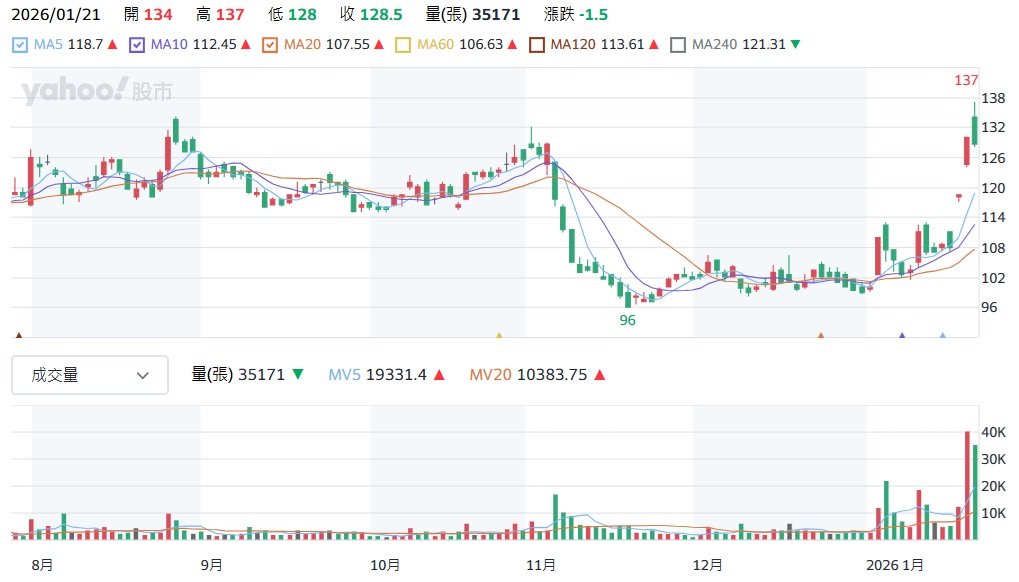Toggle the MA10 moving average line
Viewport: 1019px width, 582px height.
click(x=137, y=44)
